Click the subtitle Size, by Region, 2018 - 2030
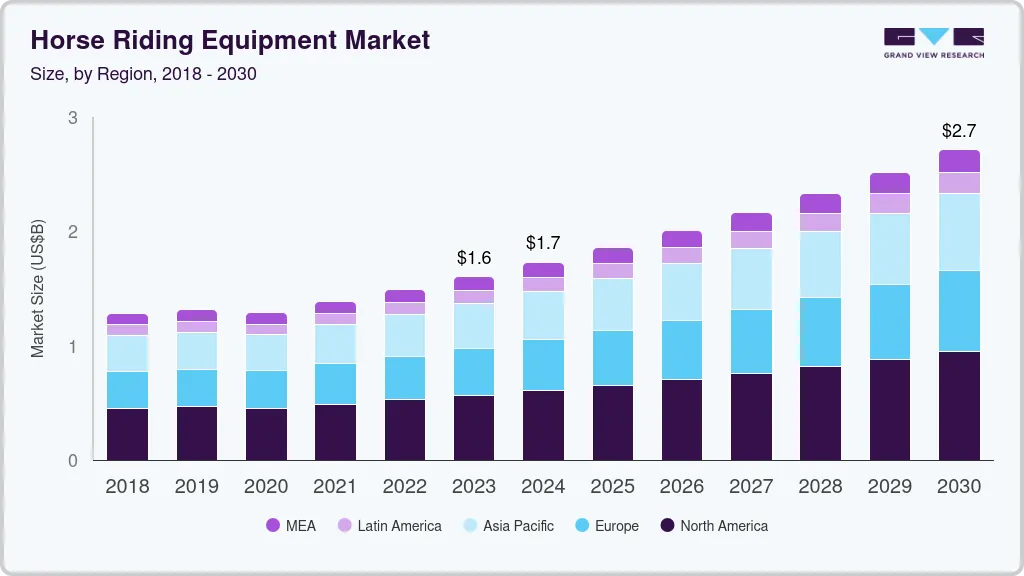Screen dimensions: 1024x576 143,74
